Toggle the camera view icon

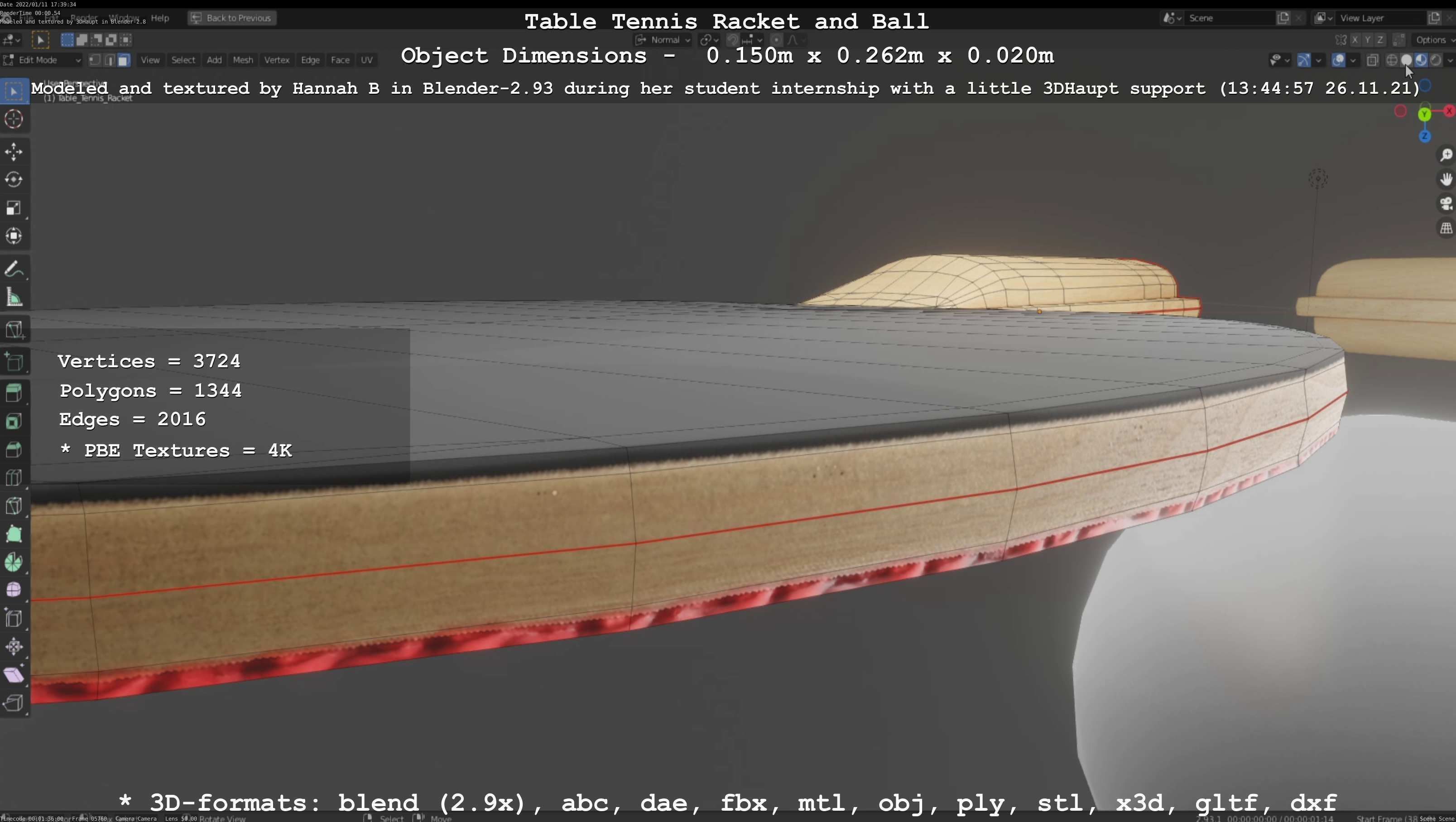coord(1446,203)
